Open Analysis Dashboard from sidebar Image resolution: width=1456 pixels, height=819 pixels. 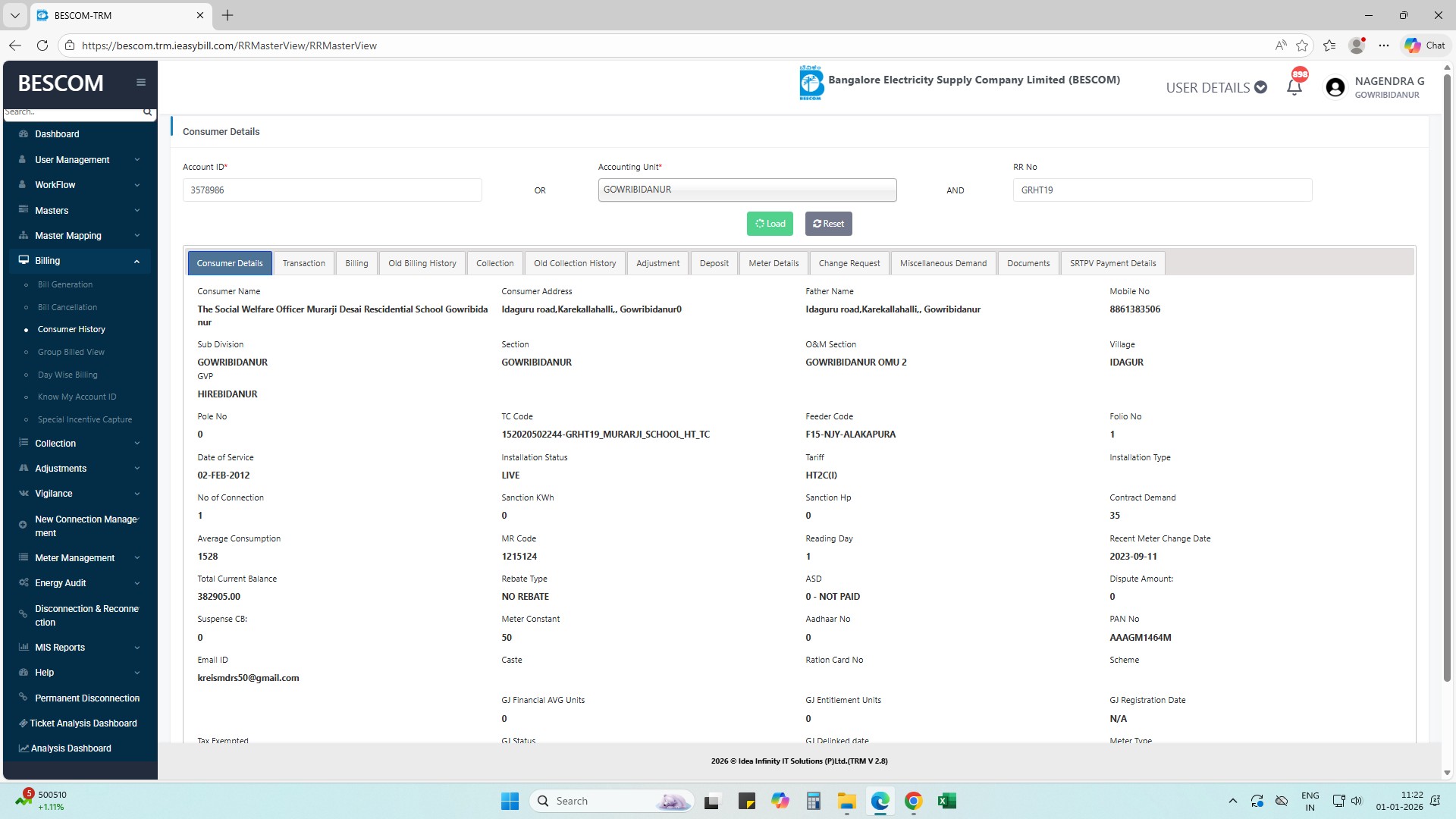point(71,748)
